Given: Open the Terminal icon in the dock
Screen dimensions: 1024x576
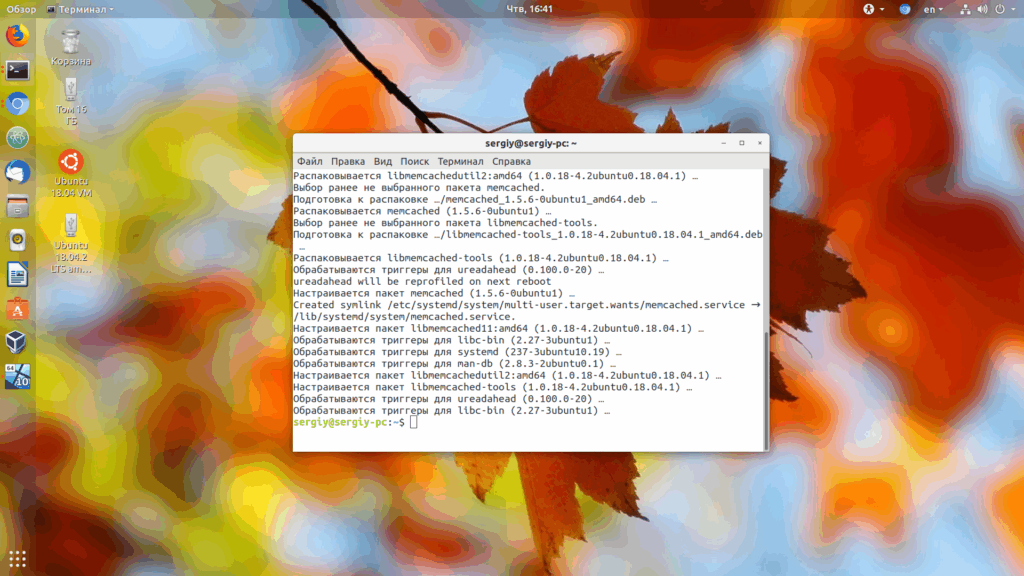Looking at the screenshot, I should [x=18, y=70].
